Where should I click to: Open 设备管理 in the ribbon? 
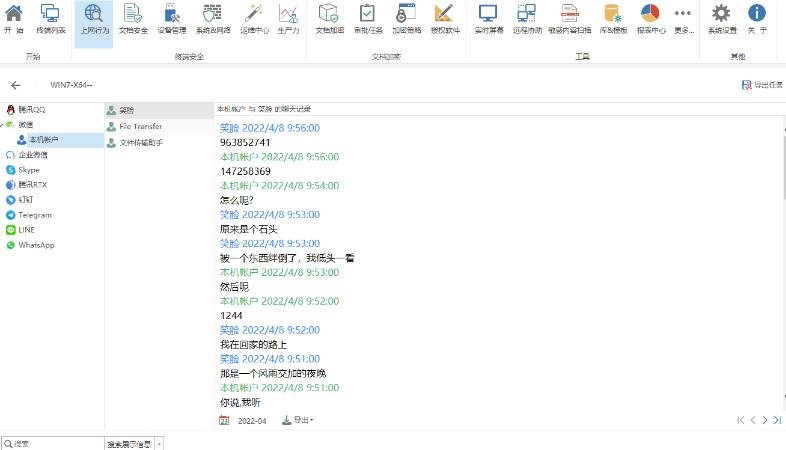[x=172, y=19]
